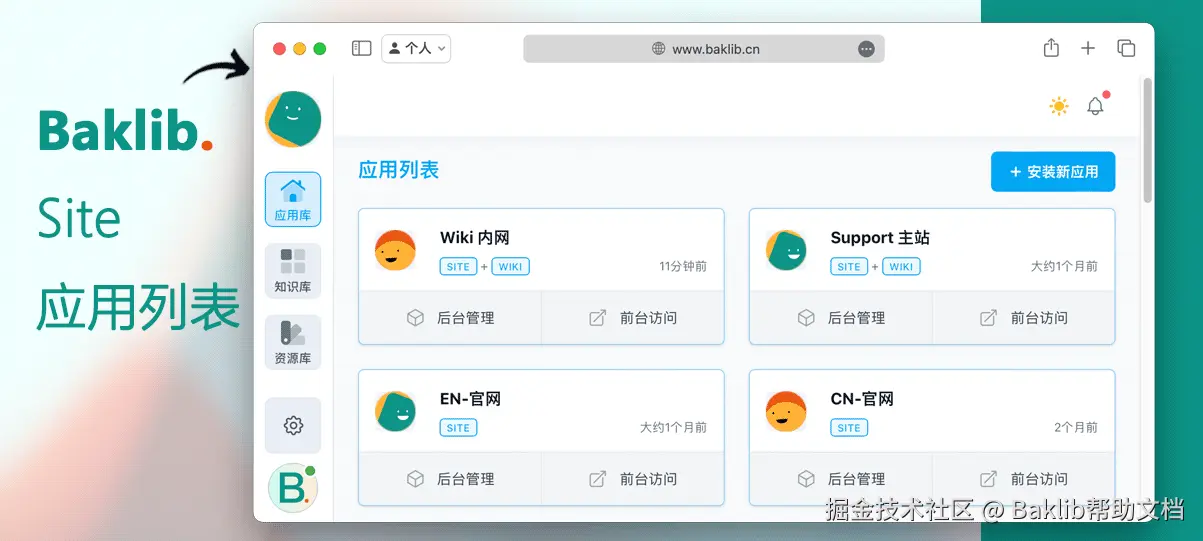
Task: Open 前台访问 for Wiki 内网
Action: pos(633,318)
